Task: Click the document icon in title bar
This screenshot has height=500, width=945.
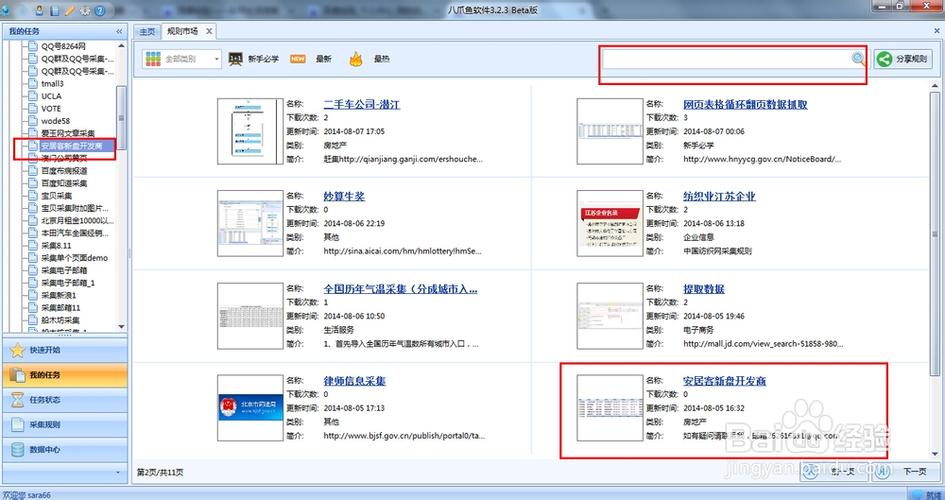Action: 55,10
